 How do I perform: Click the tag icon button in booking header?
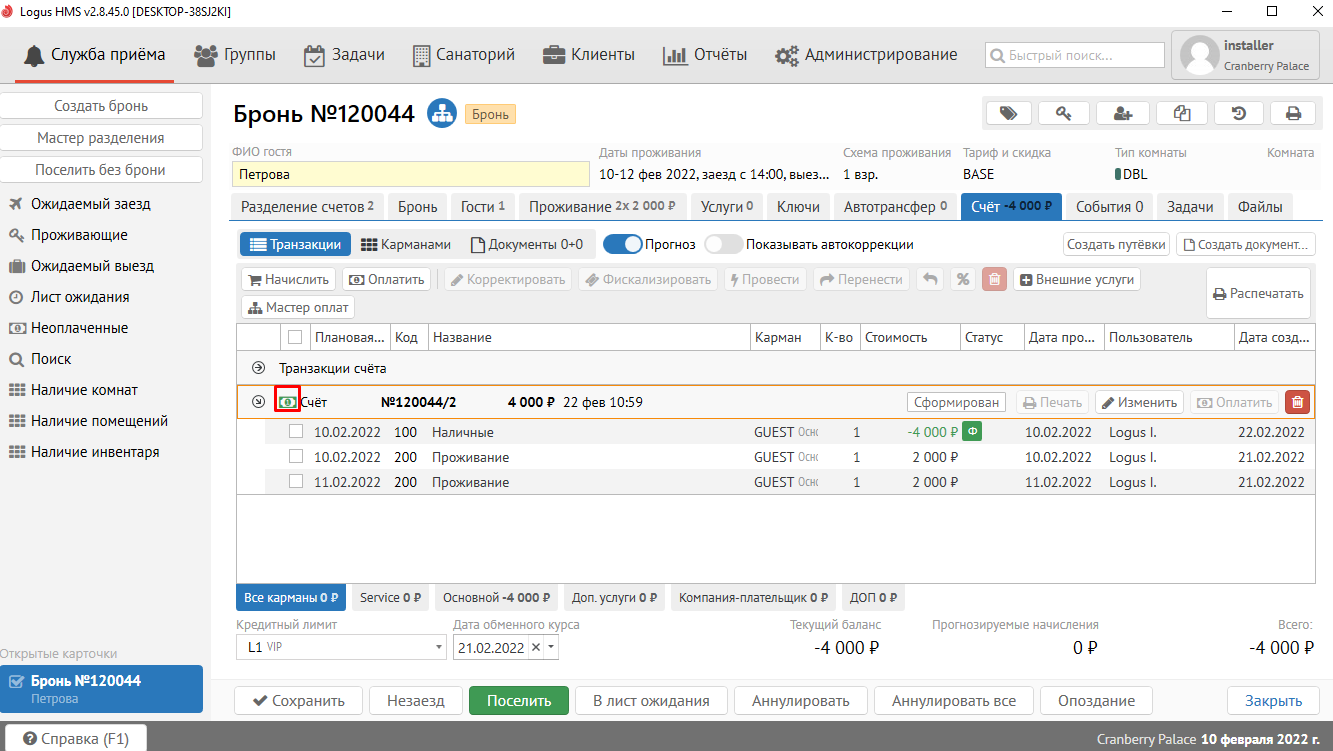[1008, 113]
